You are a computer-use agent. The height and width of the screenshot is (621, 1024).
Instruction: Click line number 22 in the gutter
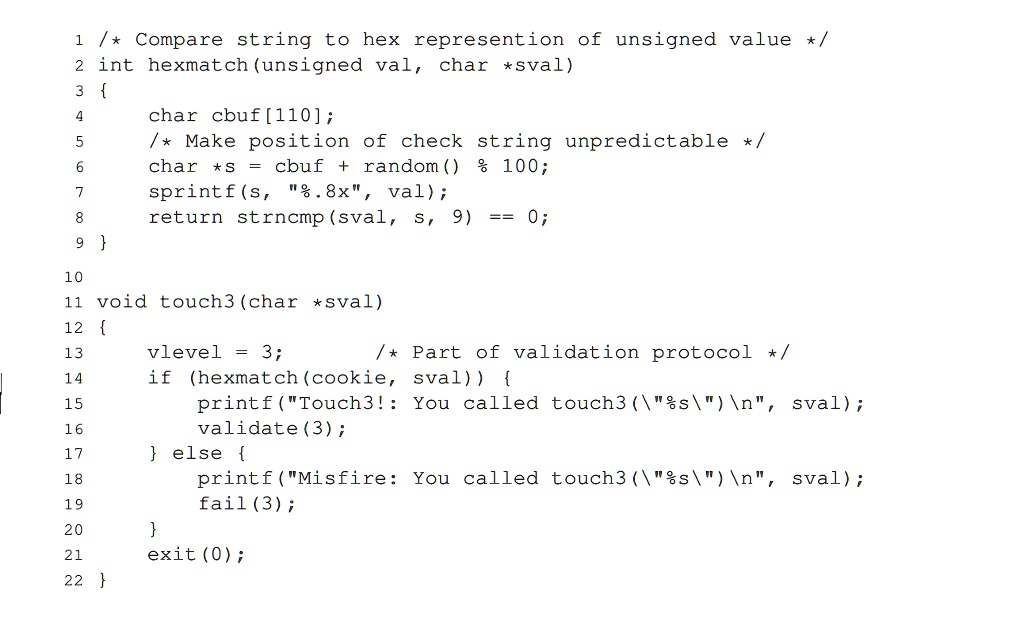click(x=74, y=581)
